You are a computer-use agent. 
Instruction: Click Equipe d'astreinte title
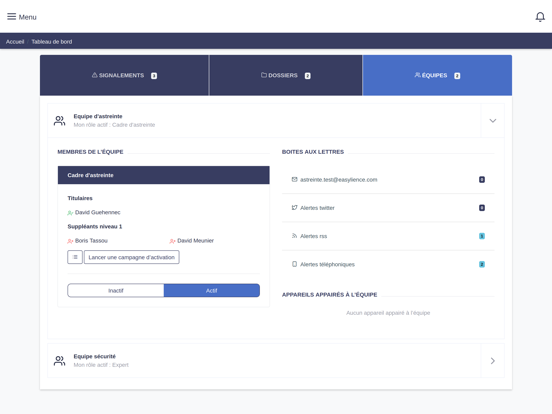pyautogui.click(x=98, y=116)
